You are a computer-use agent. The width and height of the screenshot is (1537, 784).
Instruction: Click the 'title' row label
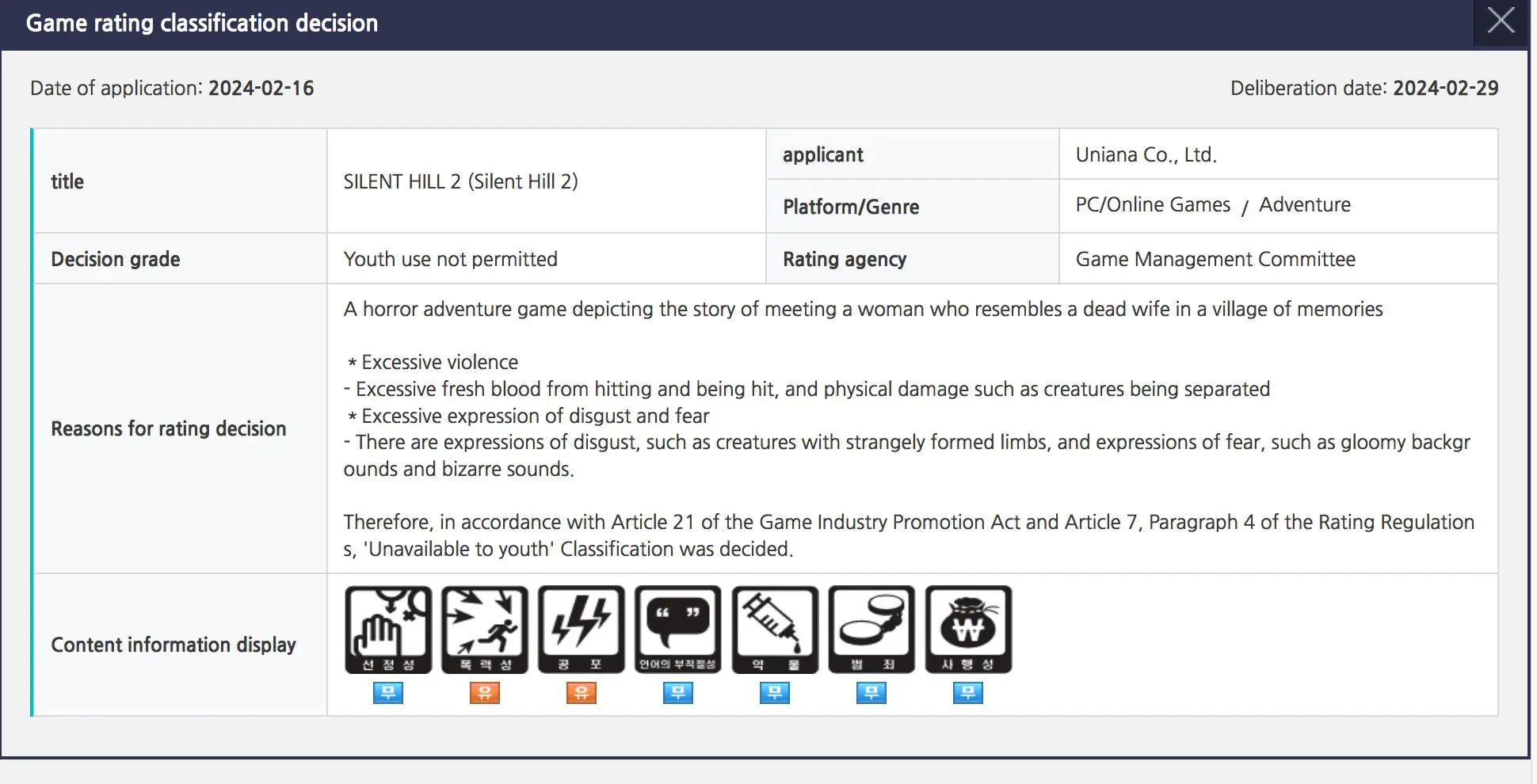pyautogui.click(x=67, y=181)
